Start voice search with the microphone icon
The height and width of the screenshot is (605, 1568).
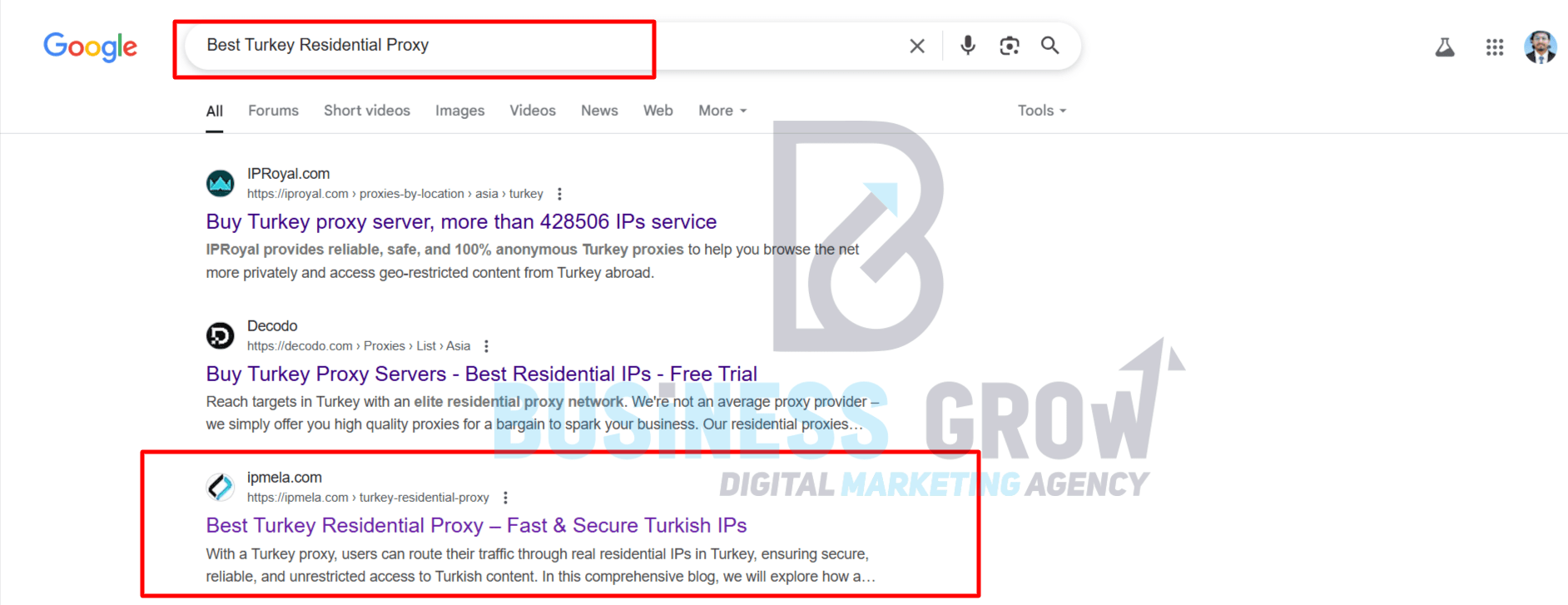[x=967, y=45]
